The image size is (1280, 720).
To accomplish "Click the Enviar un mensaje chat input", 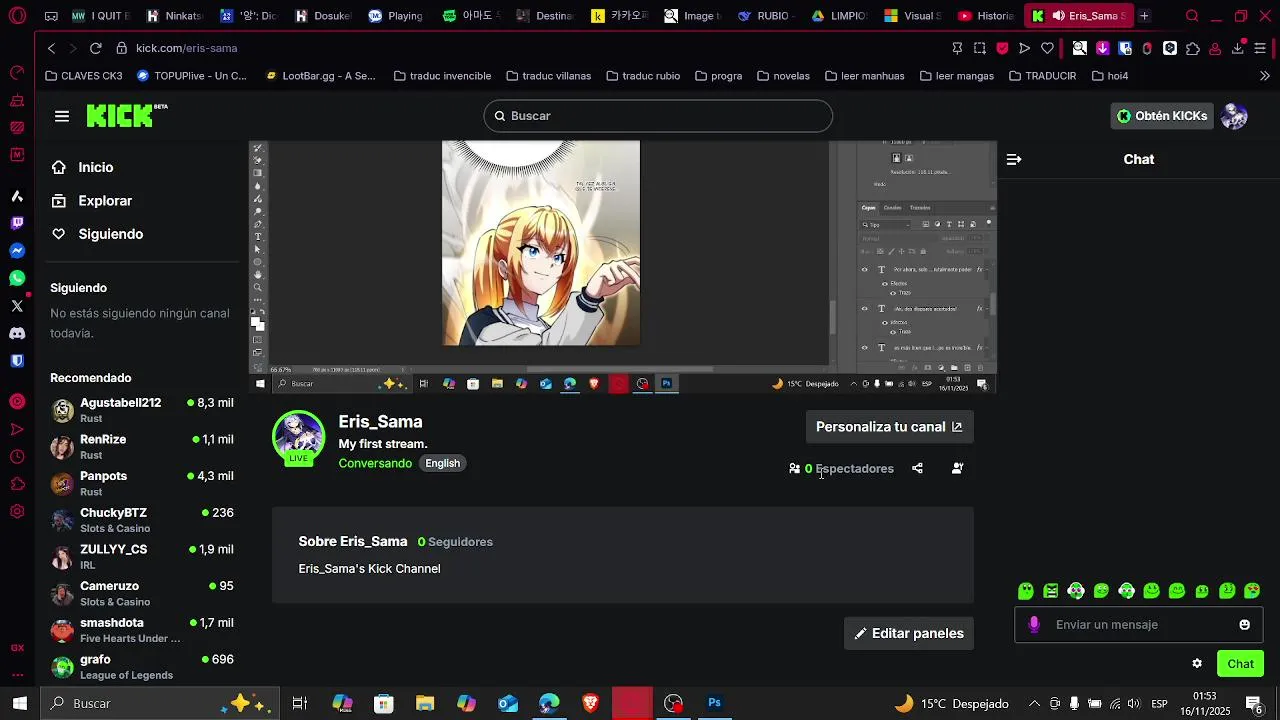I will [x=1140, y=625].
